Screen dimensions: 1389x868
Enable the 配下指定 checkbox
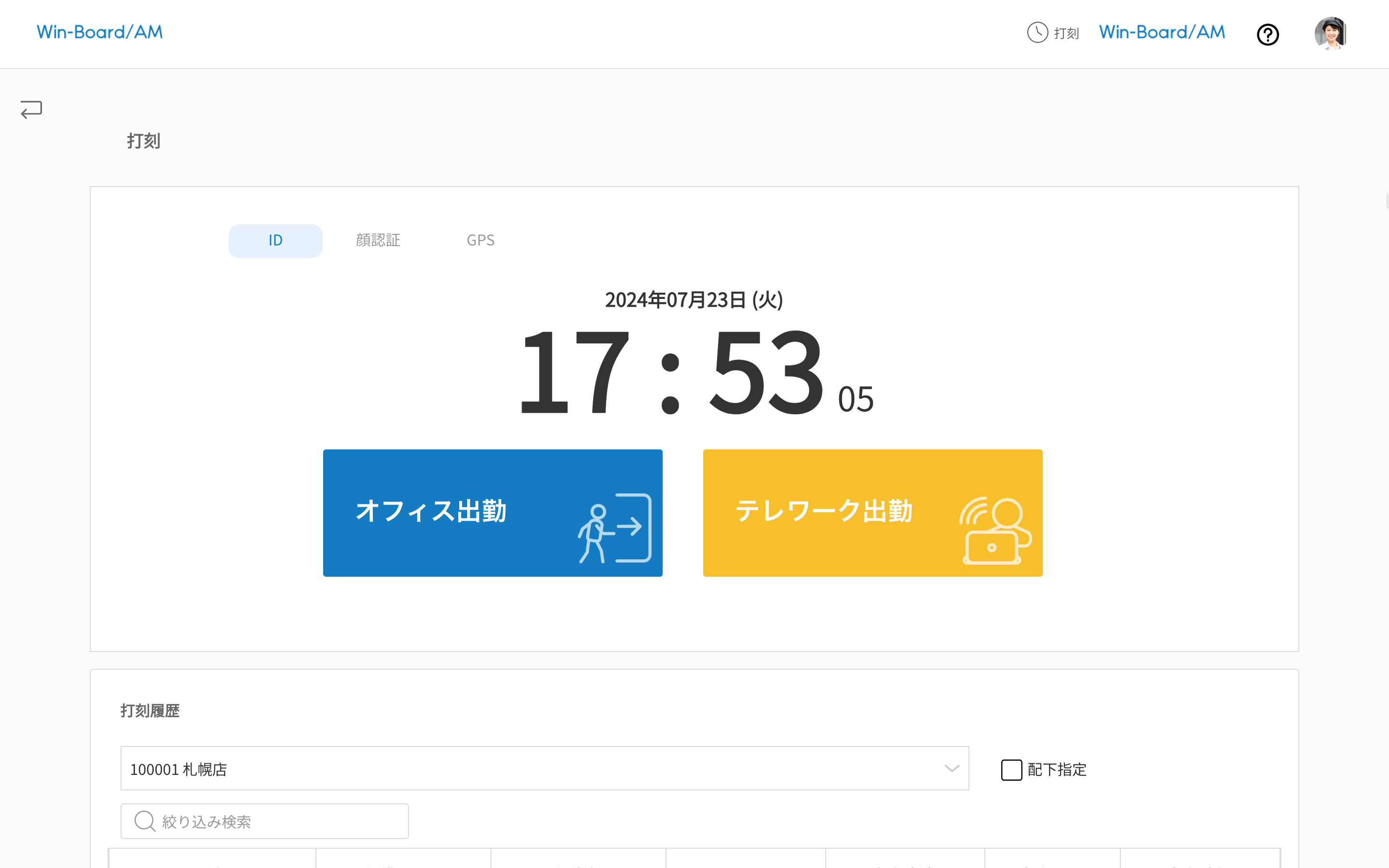click(x=1011, y=769)
